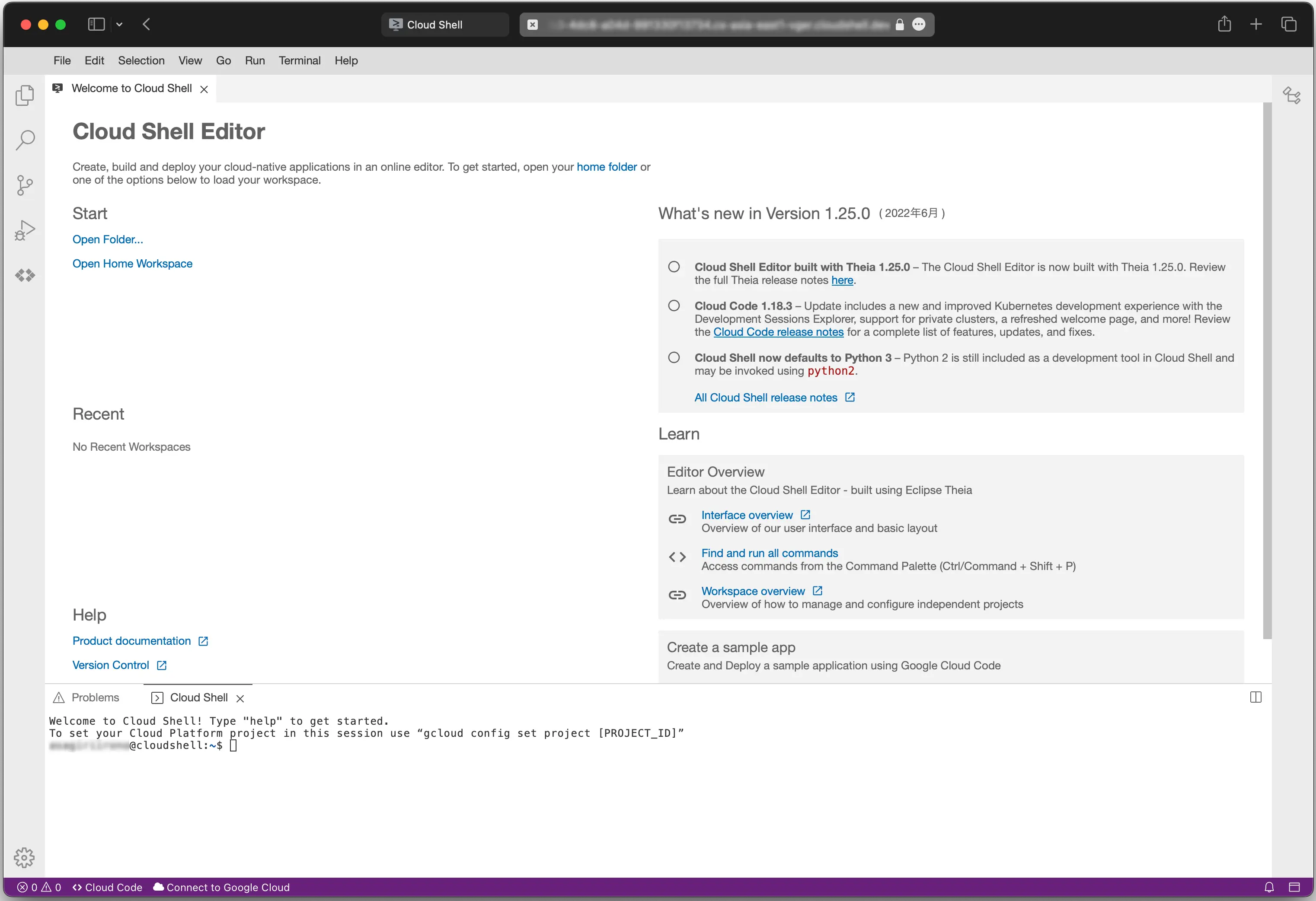Click the address bar more options ellipsis
The image size is (1316, 901).
(x=919, y=24)
